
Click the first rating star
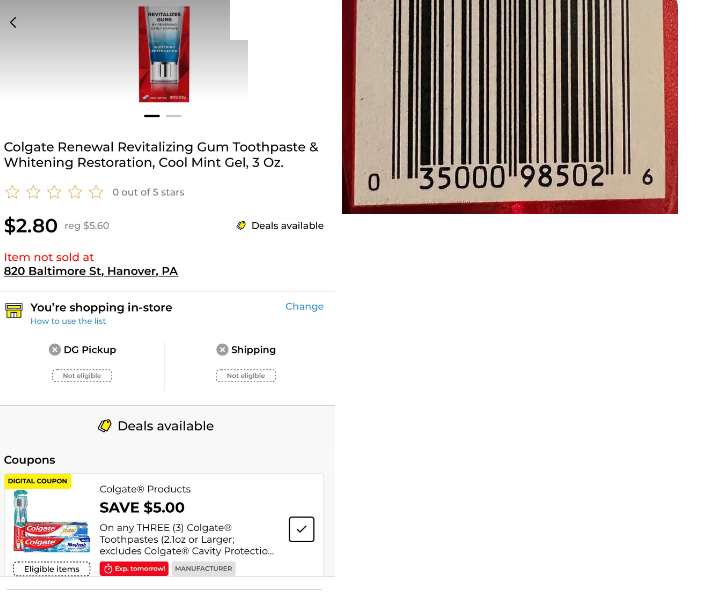12,192
